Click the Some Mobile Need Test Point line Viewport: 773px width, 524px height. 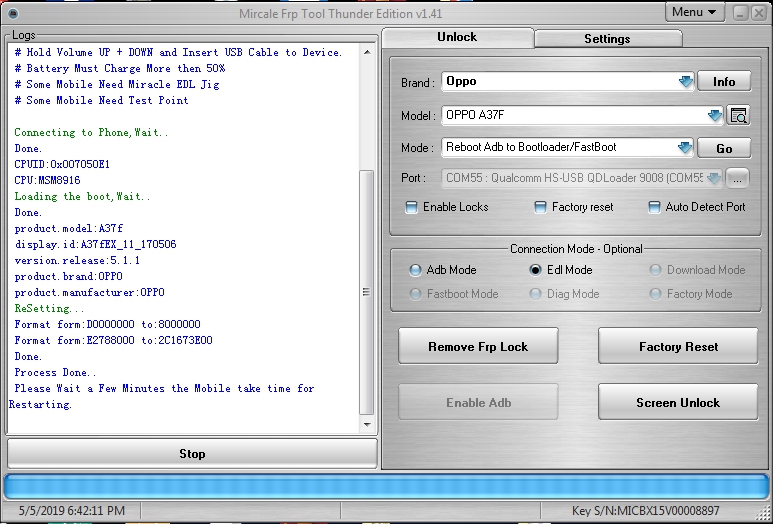pos(101,100)
